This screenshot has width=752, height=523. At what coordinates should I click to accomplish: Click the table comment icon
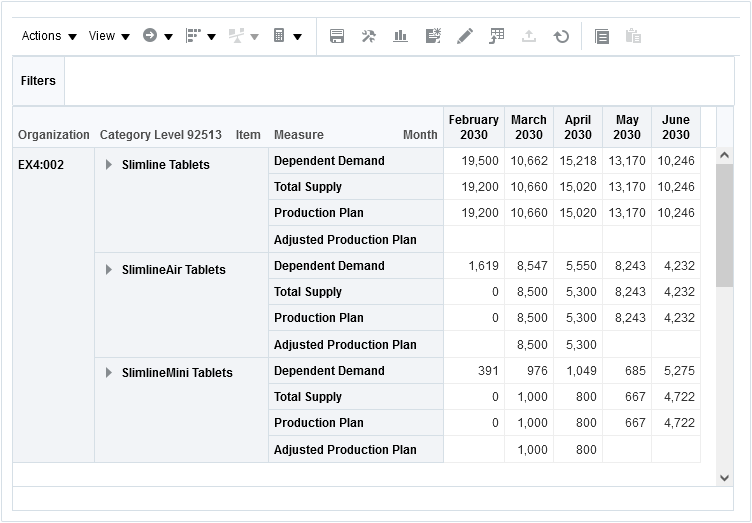point(497,36)
